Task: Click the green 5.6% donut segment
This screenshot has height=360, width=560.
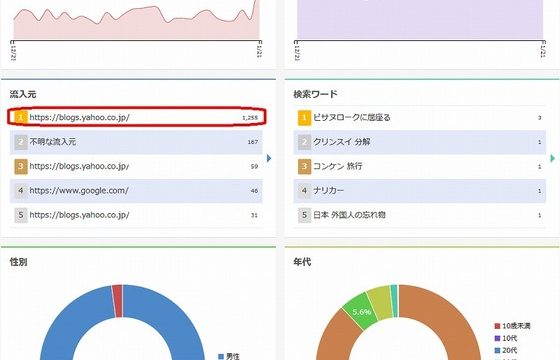Action: tap(361, 311)
